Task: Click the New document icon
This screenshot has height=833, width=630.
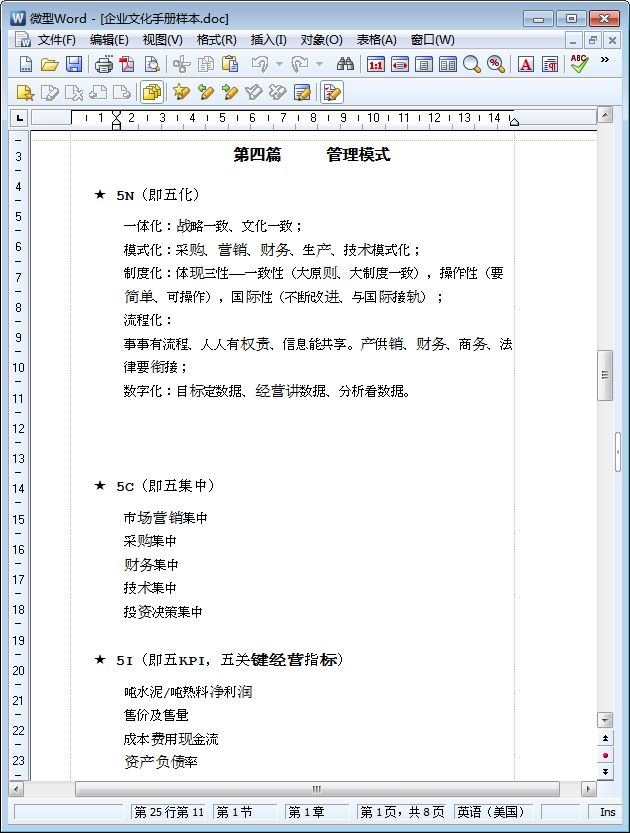Action: pyautogui.click(x=25, y=65)
